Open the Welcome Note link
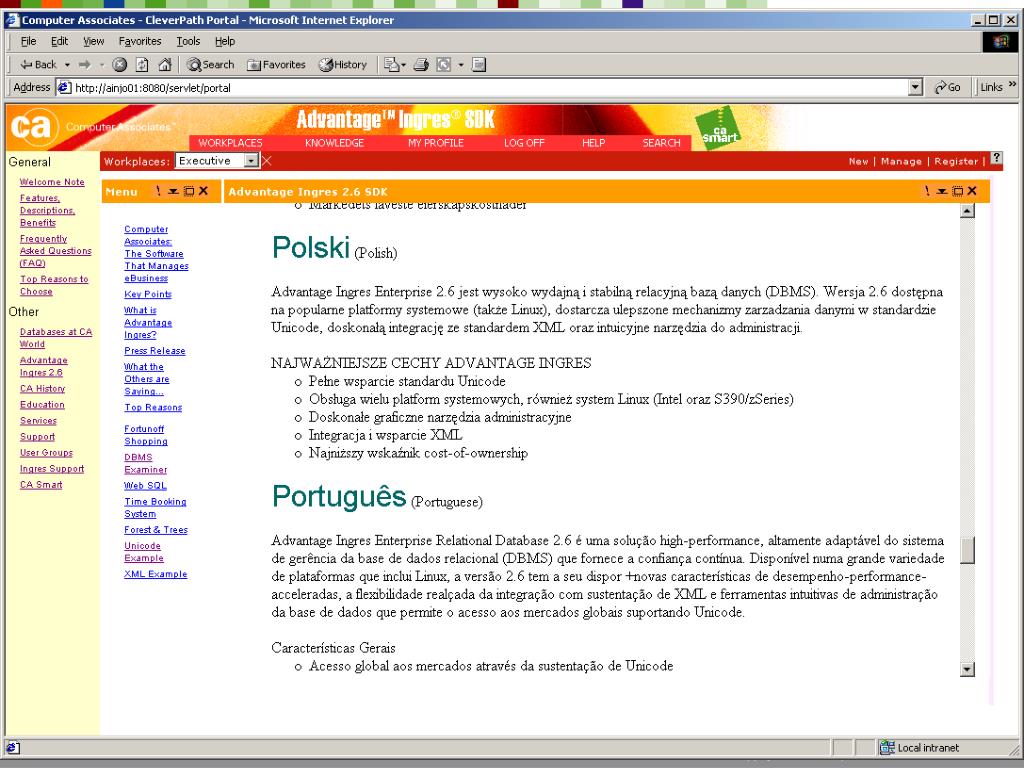The width and height of the screenshot is (1024, 768). pos(52,182)
